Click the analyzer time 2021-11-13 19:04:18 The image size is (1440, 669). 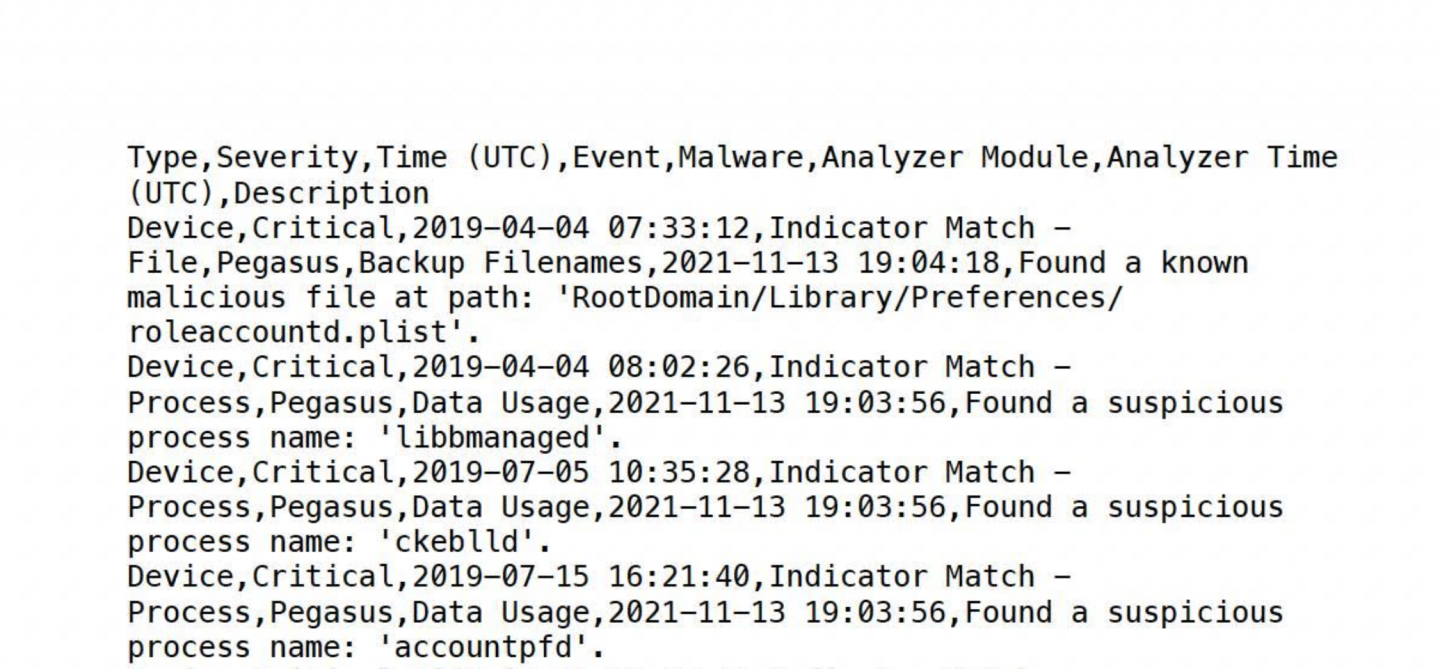click(x=829, y=263)
